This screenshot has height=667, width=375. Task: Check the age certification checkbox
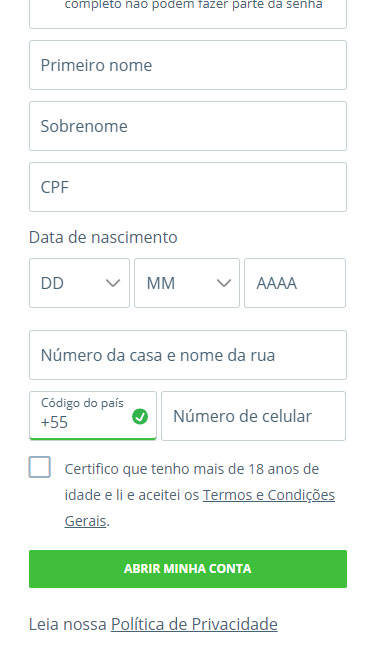coord(40,467)
